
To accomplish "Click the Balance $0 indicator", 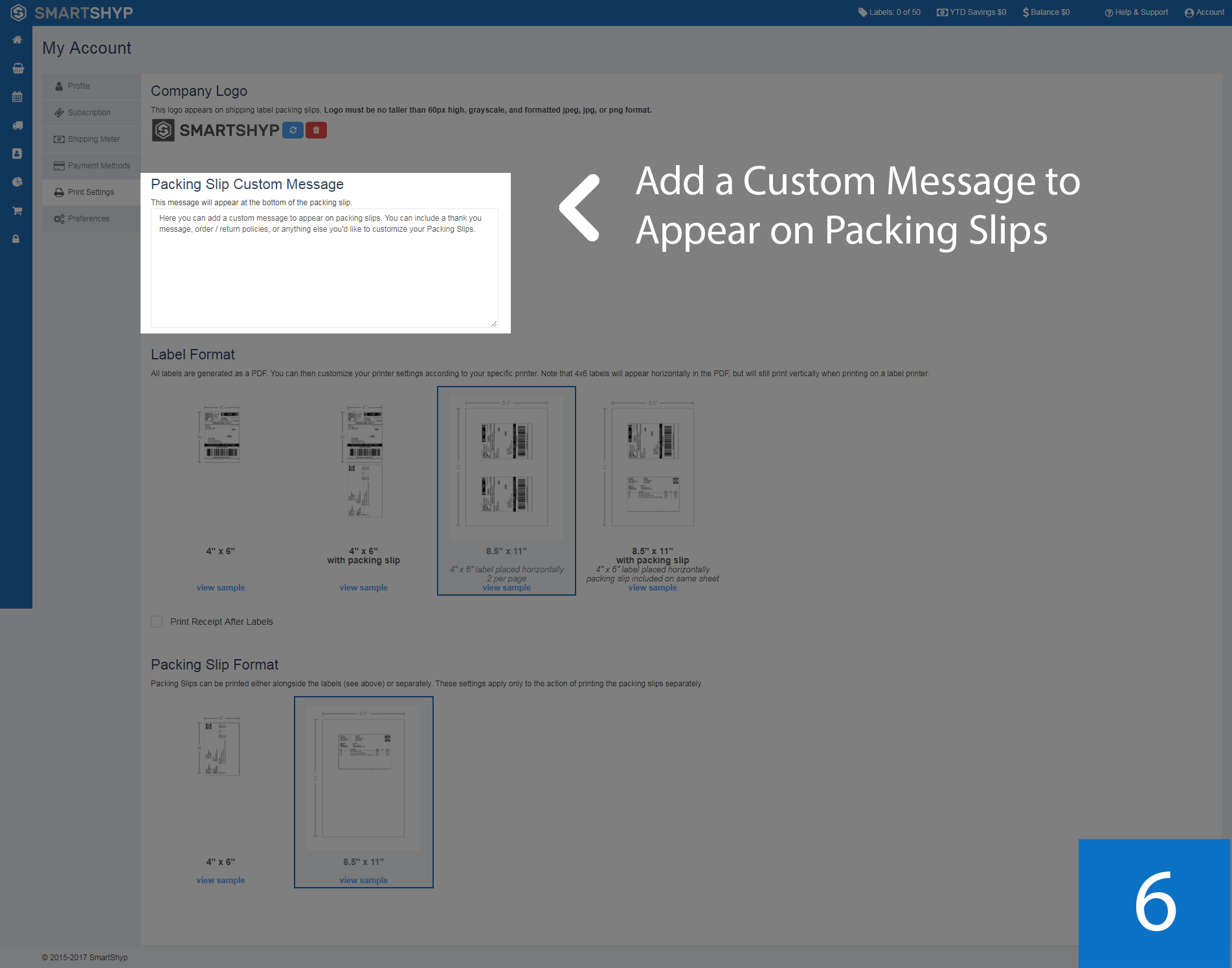I will point(1046,12).
